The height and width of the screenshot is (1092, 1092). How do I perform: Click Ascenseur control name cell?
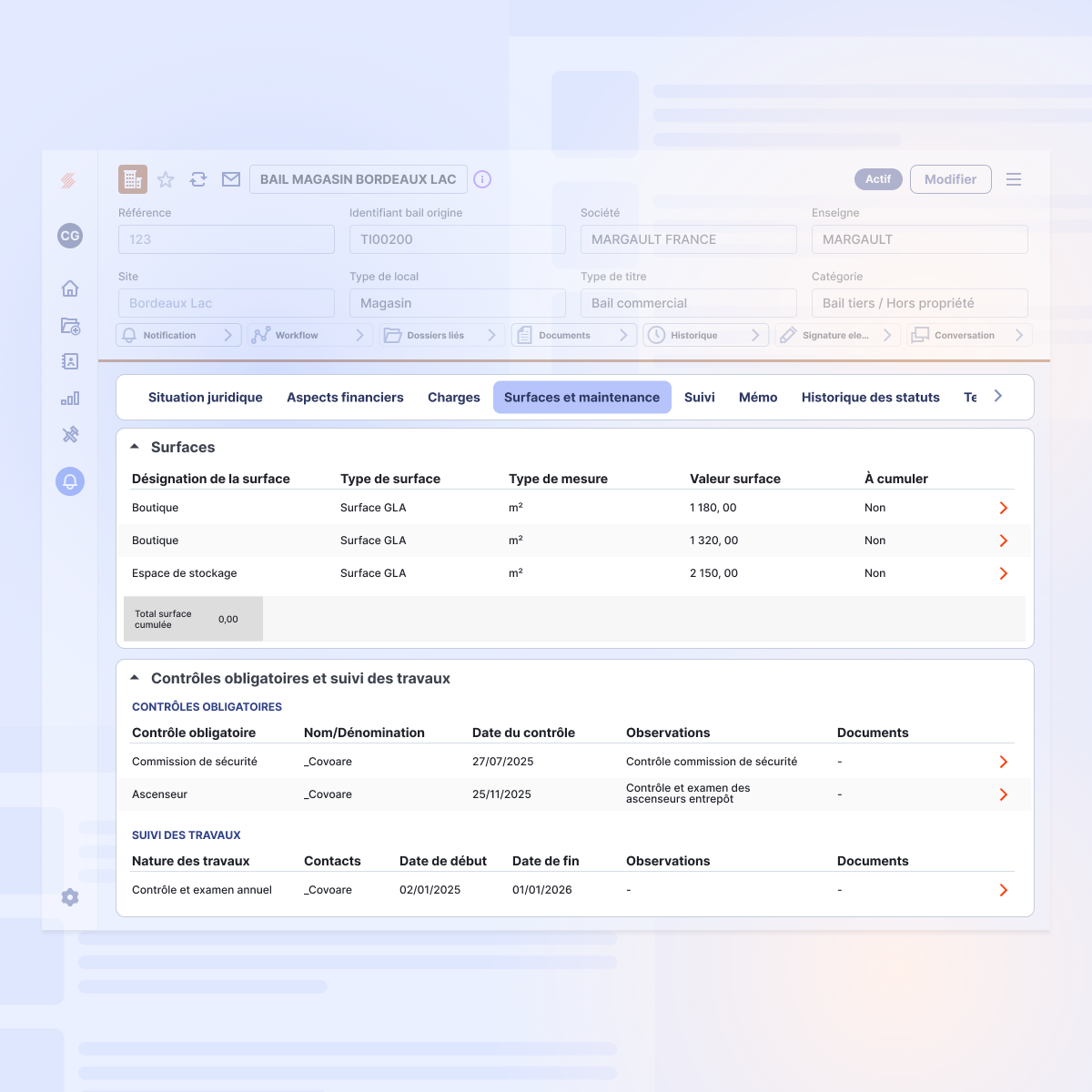[160, 794]
